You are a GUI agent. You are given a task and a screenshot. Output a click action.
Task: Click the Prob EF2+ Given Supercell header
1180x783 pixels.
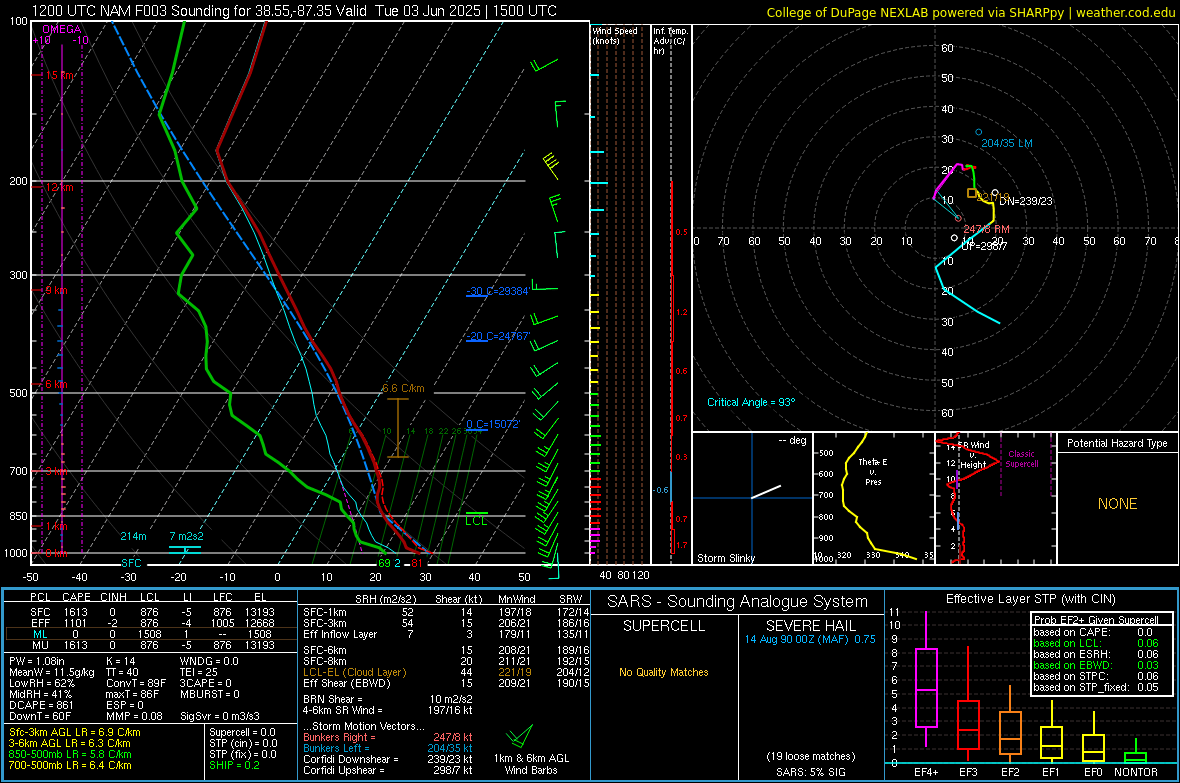coord(1096,620)
